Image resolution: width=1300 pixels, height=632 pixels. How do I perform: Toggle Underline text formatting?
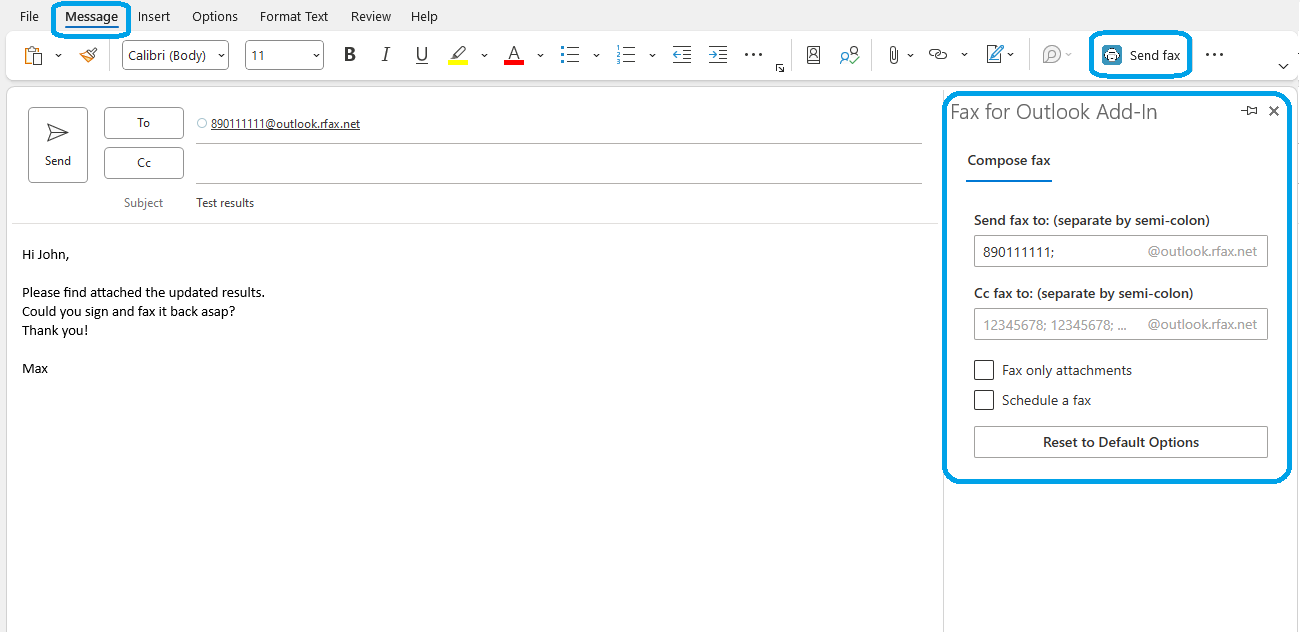422,55
